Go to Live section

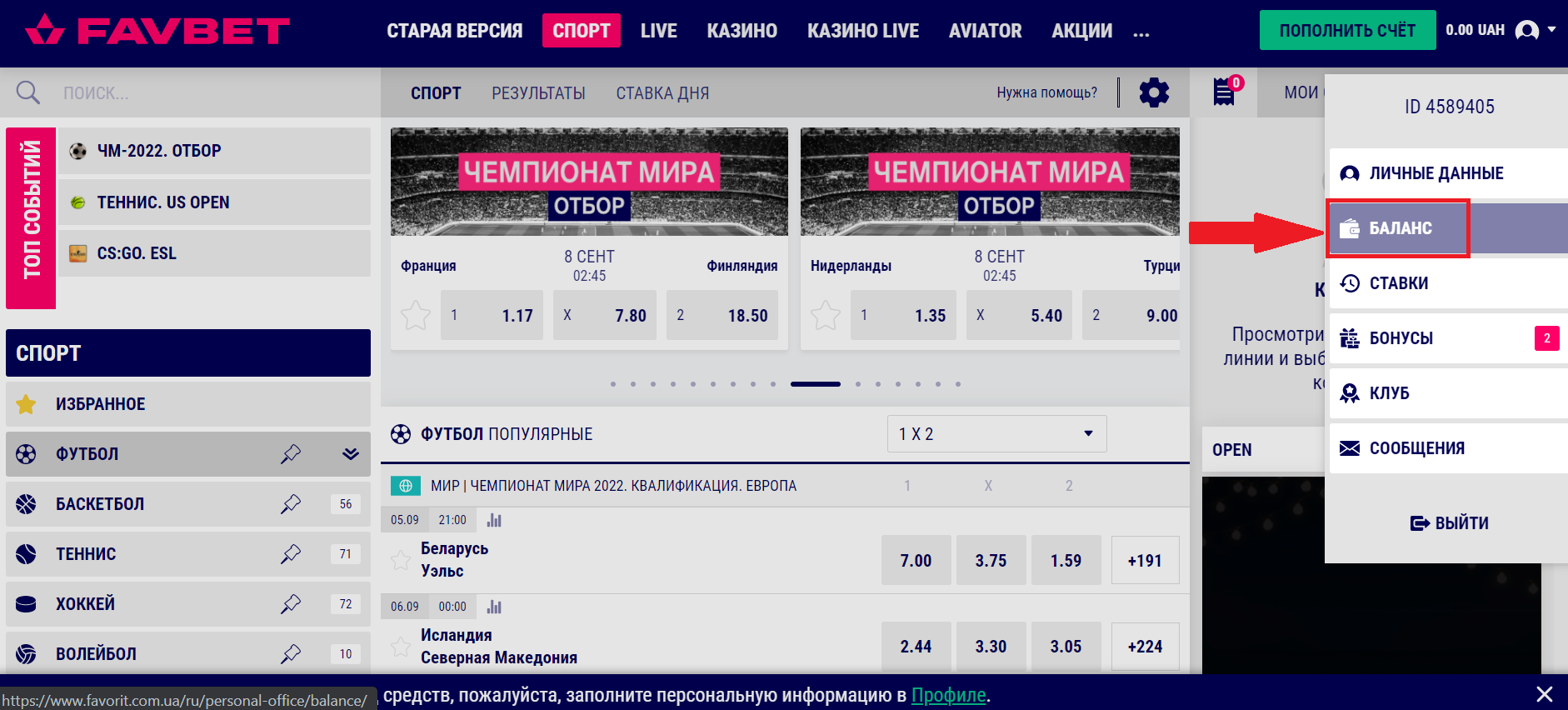(x=658, y=31)
